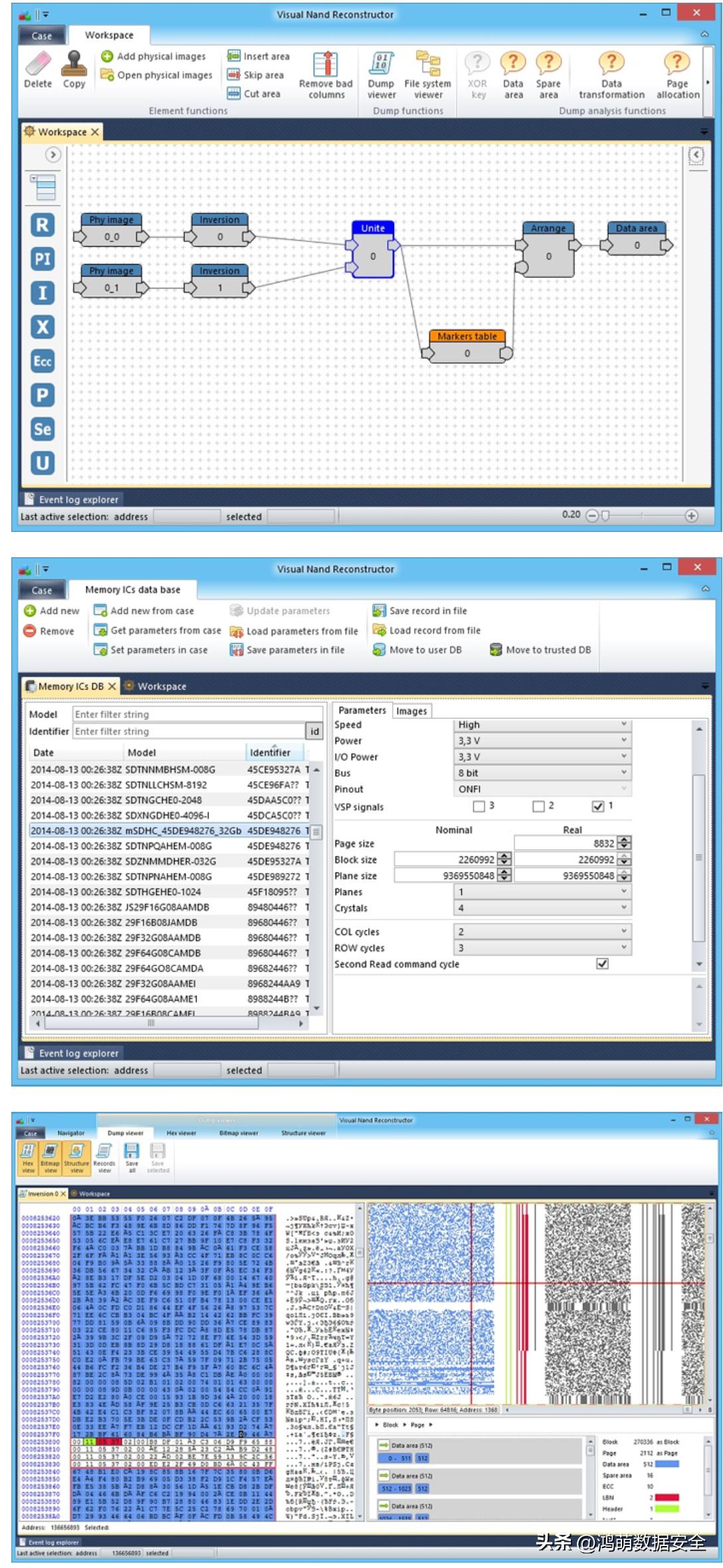Open the Speed dropdown showing High
This screenshot has width=723, height=1568.
pos(542,725)
